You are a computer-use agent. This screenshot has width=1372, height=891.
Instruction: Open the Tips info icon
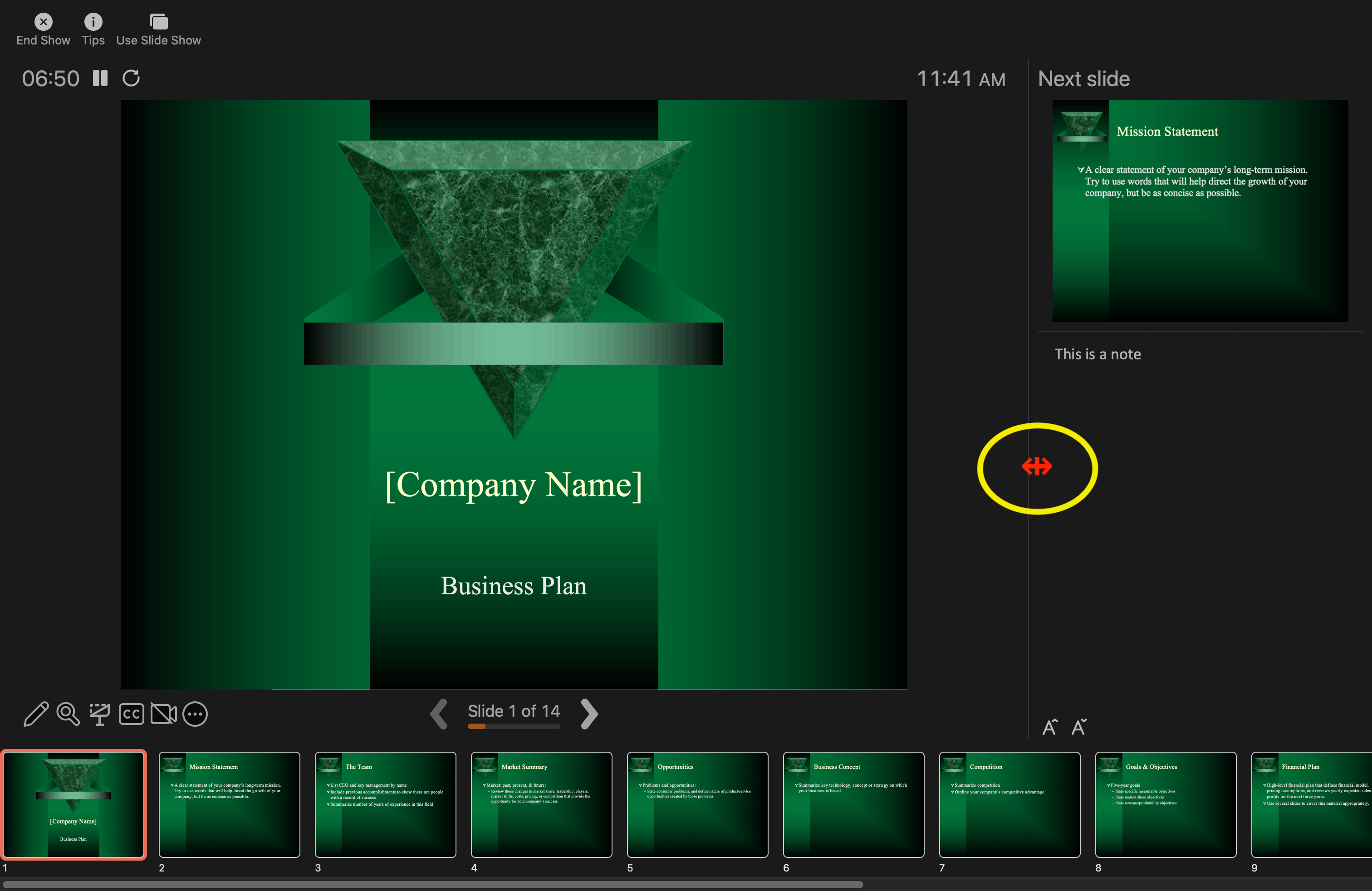93,29
